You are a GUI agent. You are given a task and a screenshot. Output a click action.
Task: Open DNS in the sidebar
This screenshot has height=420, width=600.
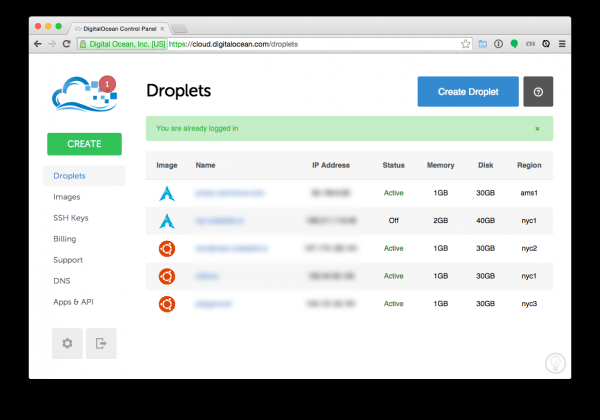coord(62,281)
